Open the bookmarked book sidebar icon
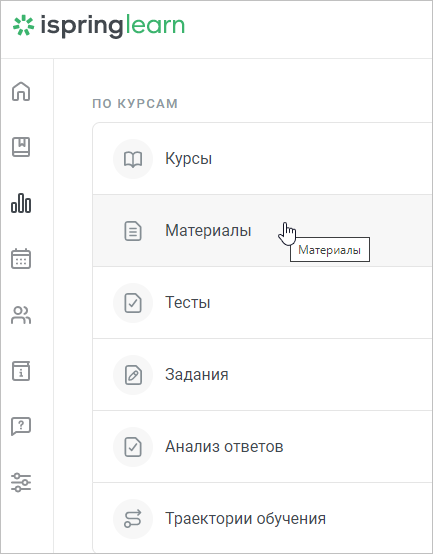This screenshot has width=433, height=554. point(21,147)
